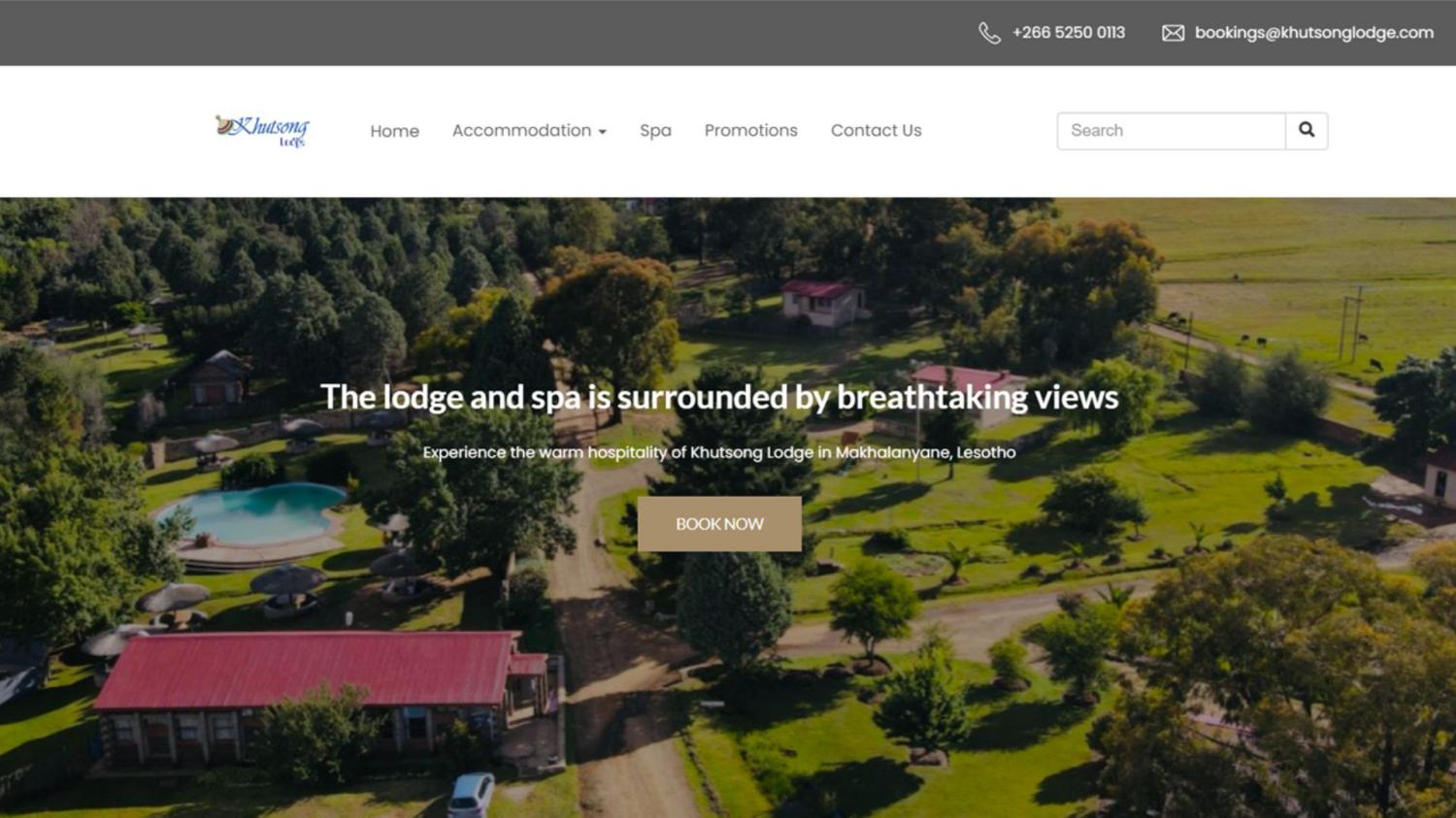1456x818 pixels.
Task: Select the breathtaking views headline
Action: [719, 397]
